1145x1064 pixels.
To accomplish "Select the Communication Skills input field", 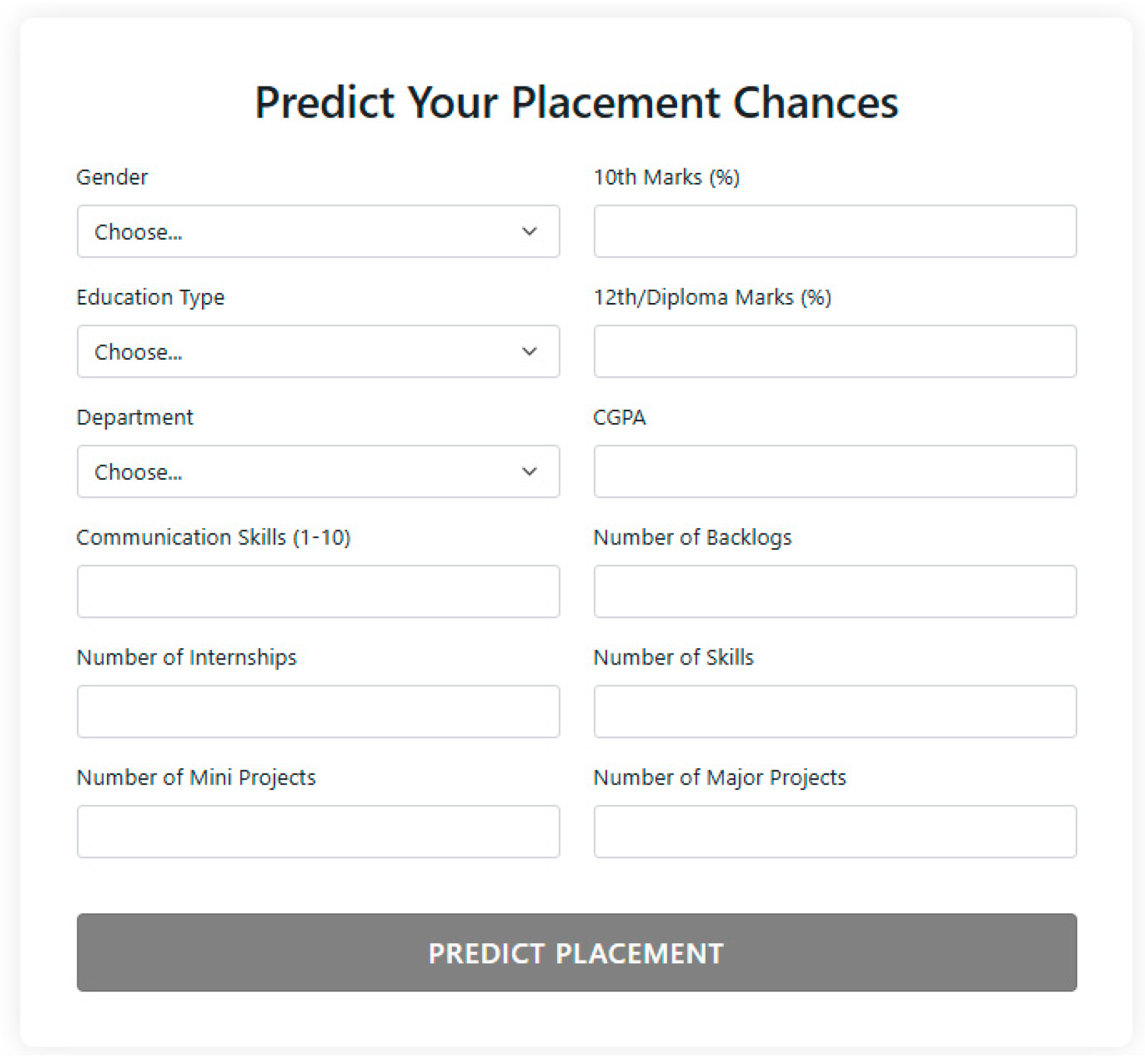I will tap(318, 591).
